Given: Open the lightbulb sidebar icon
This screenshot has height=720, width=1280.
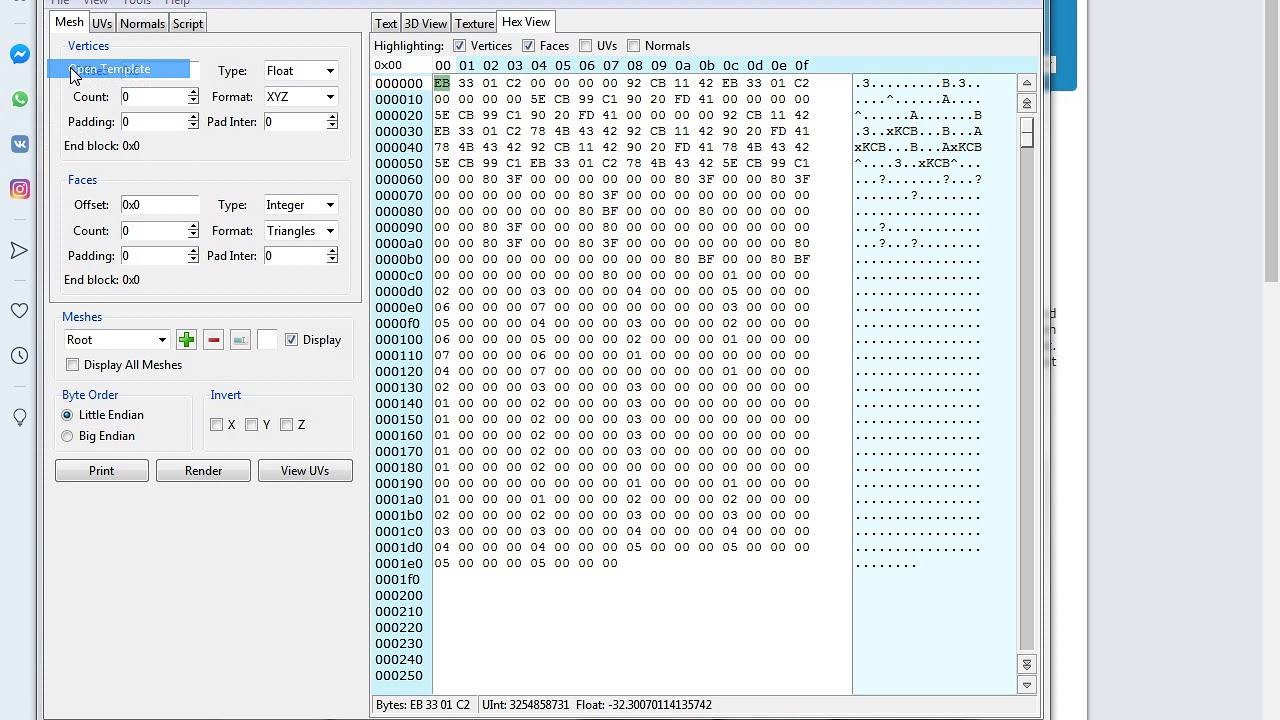Looking at the screenshot, I should click(20, 417).
